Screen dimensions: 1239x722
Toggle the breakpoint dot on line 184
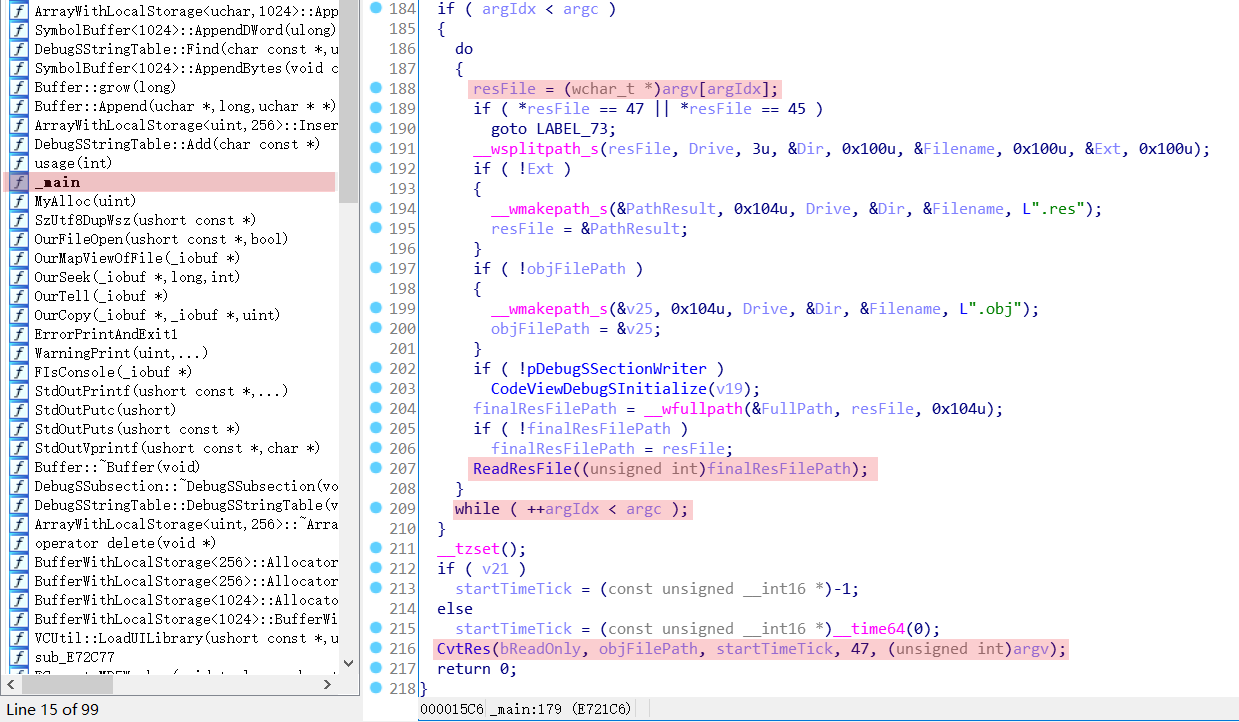point(376,8)
